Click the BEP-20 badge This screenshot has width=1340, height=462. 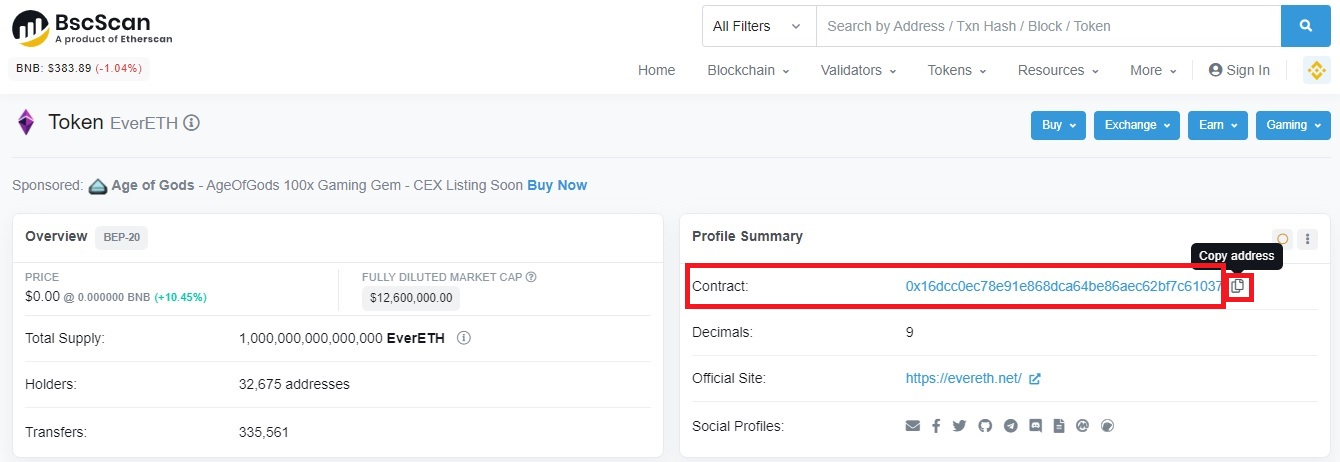click(x=122, y=237)
